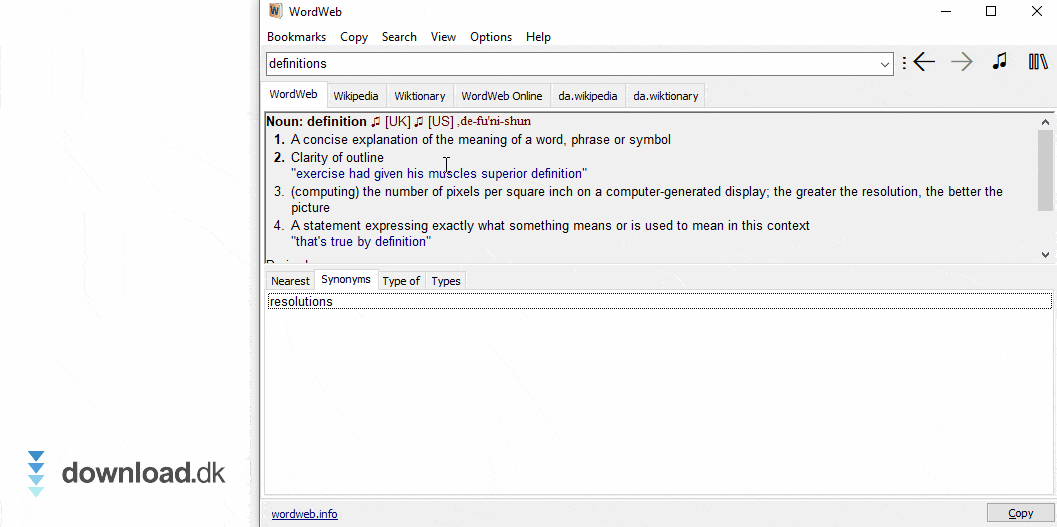
Task: Click the [UK] pronunciation label
Action: [x=398, y=122]
